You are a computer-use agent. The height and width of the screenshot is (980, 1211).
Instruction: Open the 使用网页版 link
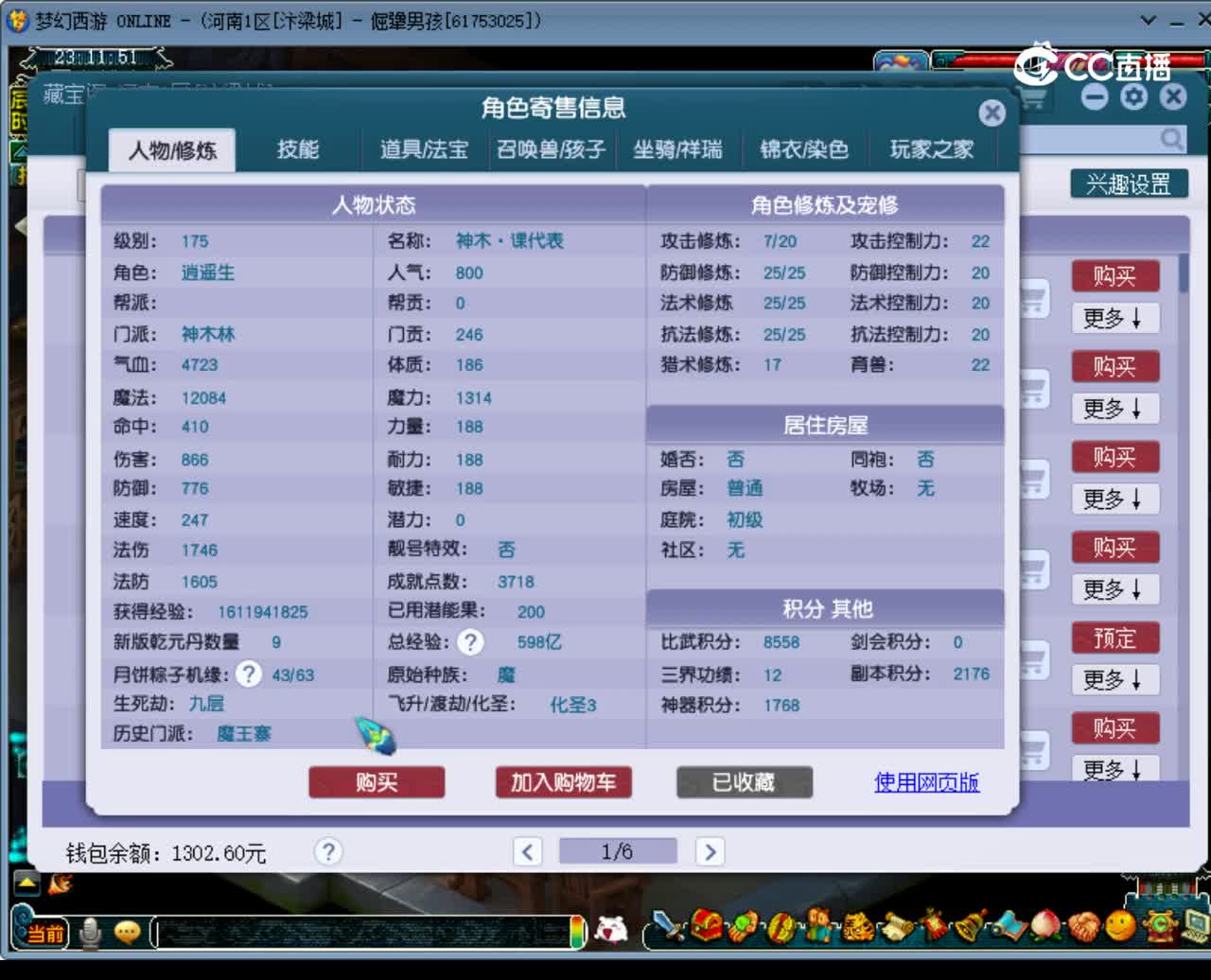(926, 782)
